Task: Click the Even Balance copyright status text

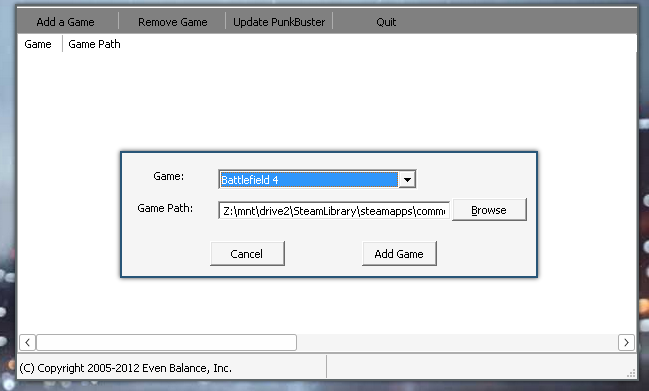Action: [x=125, y=368]
